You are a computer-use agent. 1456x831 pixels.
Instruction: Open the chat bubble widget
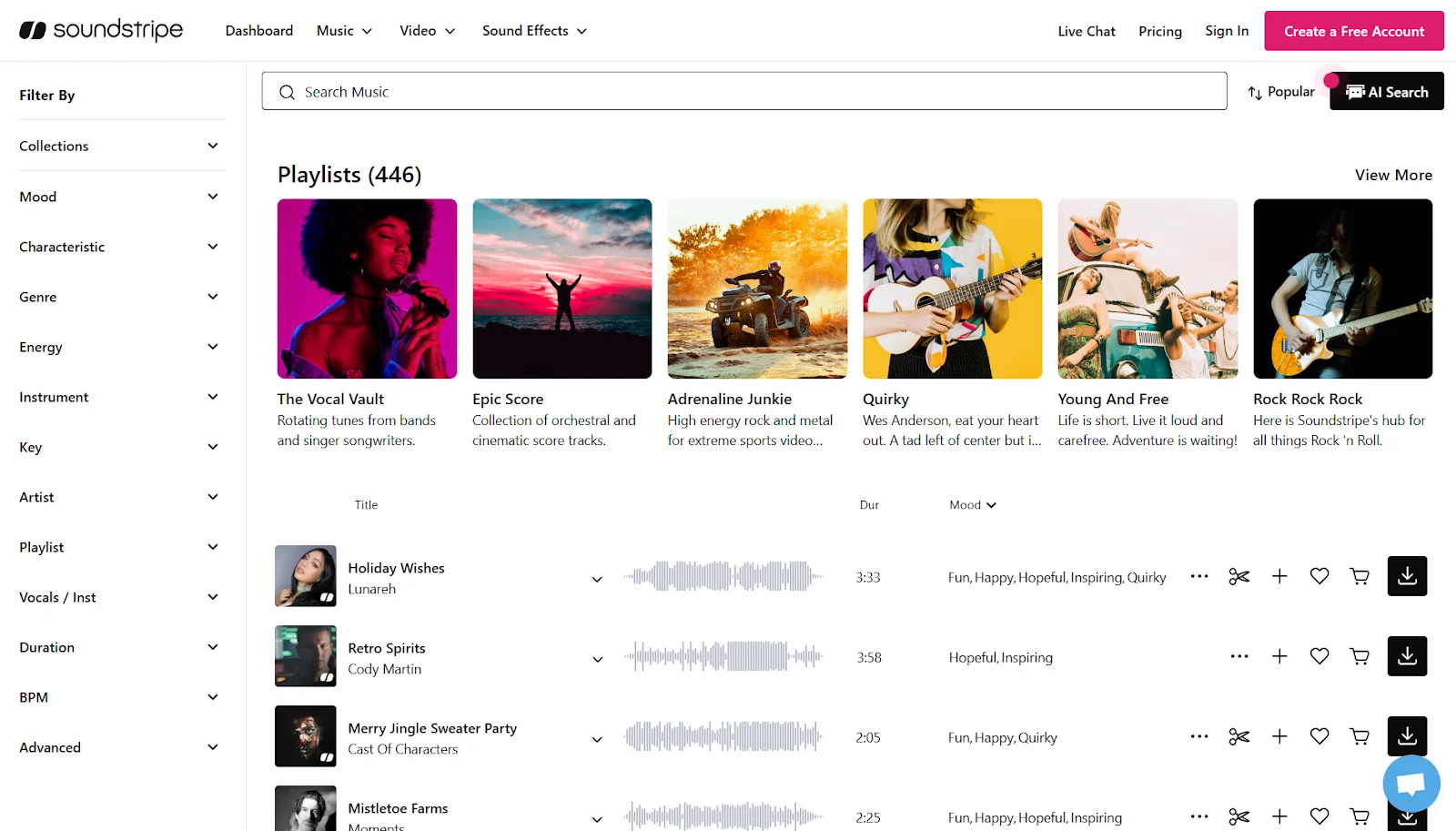coord(1411,784)
